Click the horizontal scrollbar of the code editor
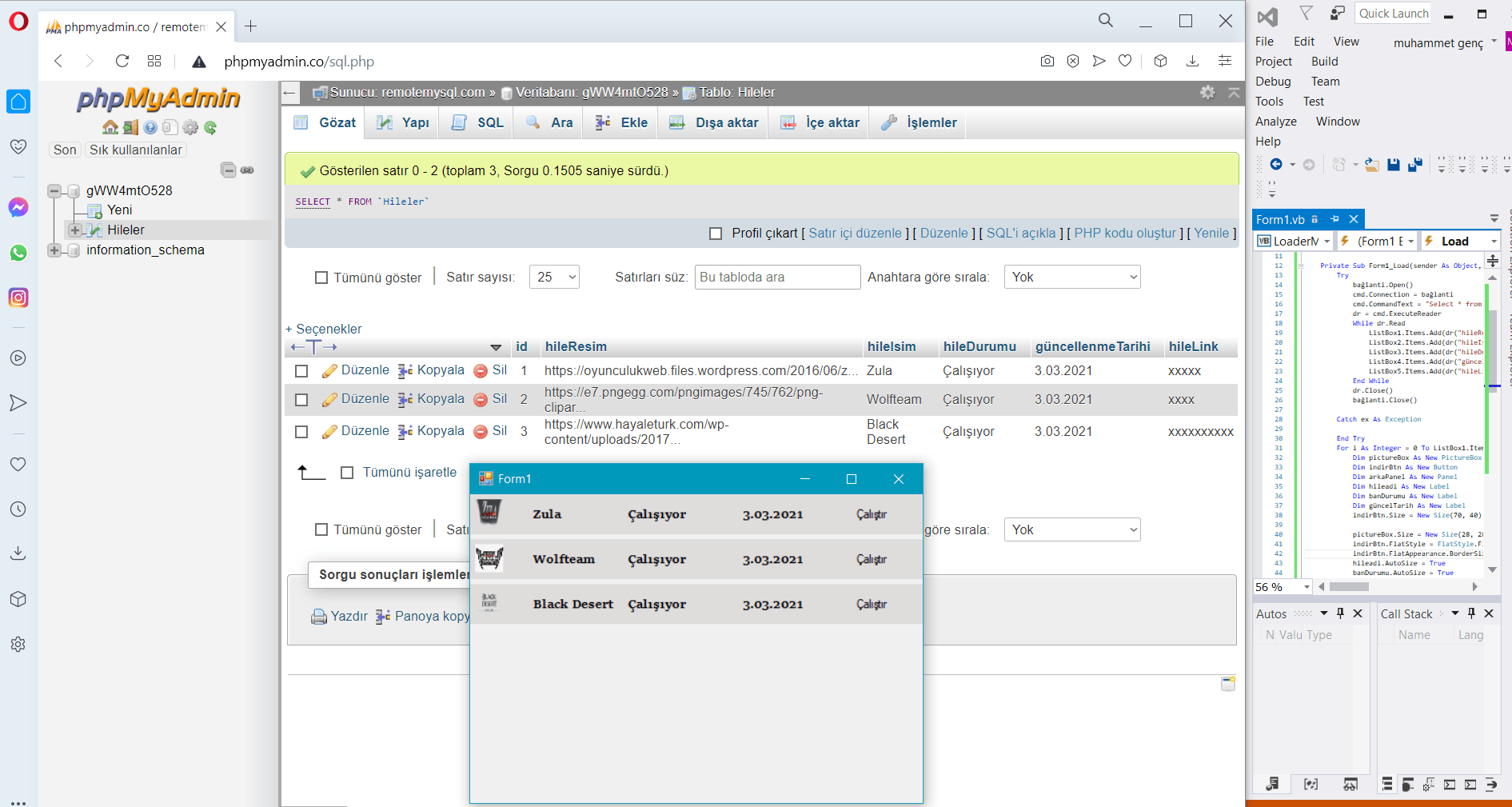The image size is (1512, 807). 1396,587
